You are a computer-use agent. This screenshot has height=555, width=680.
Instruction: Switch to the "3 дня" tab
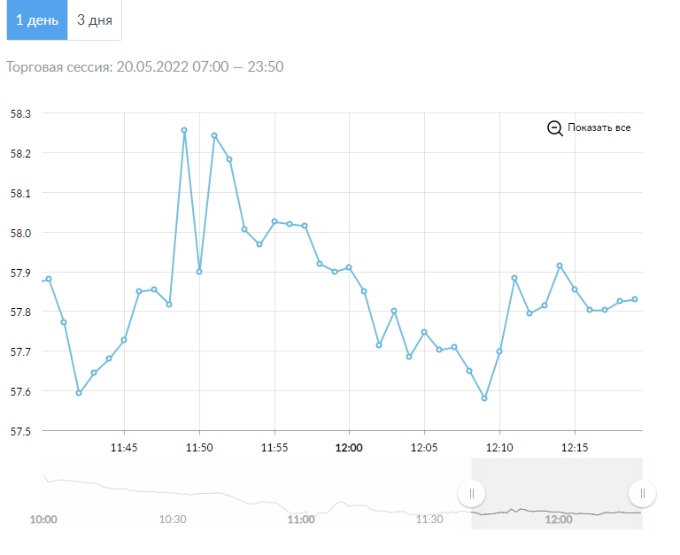(94, 20)
